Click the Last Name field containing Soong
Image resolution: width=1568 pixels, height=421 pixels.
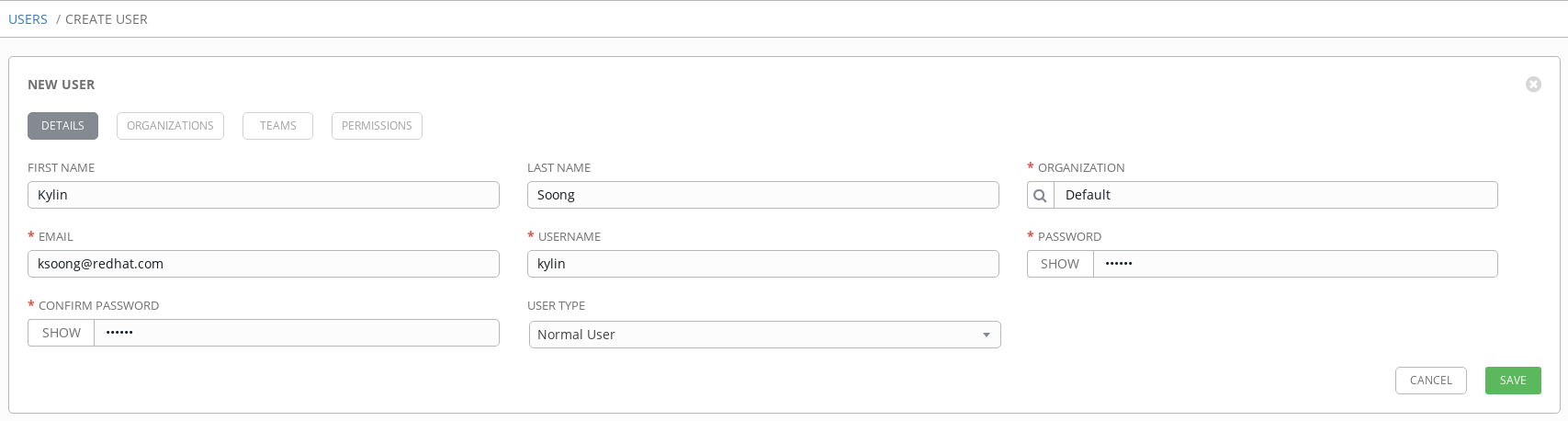(763, 195)
